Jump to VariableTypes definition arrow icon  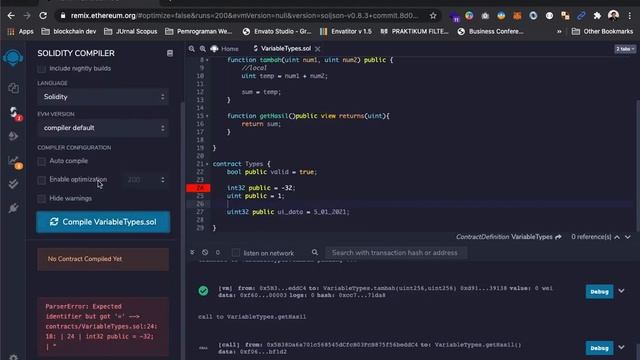[x=558, y=237]
